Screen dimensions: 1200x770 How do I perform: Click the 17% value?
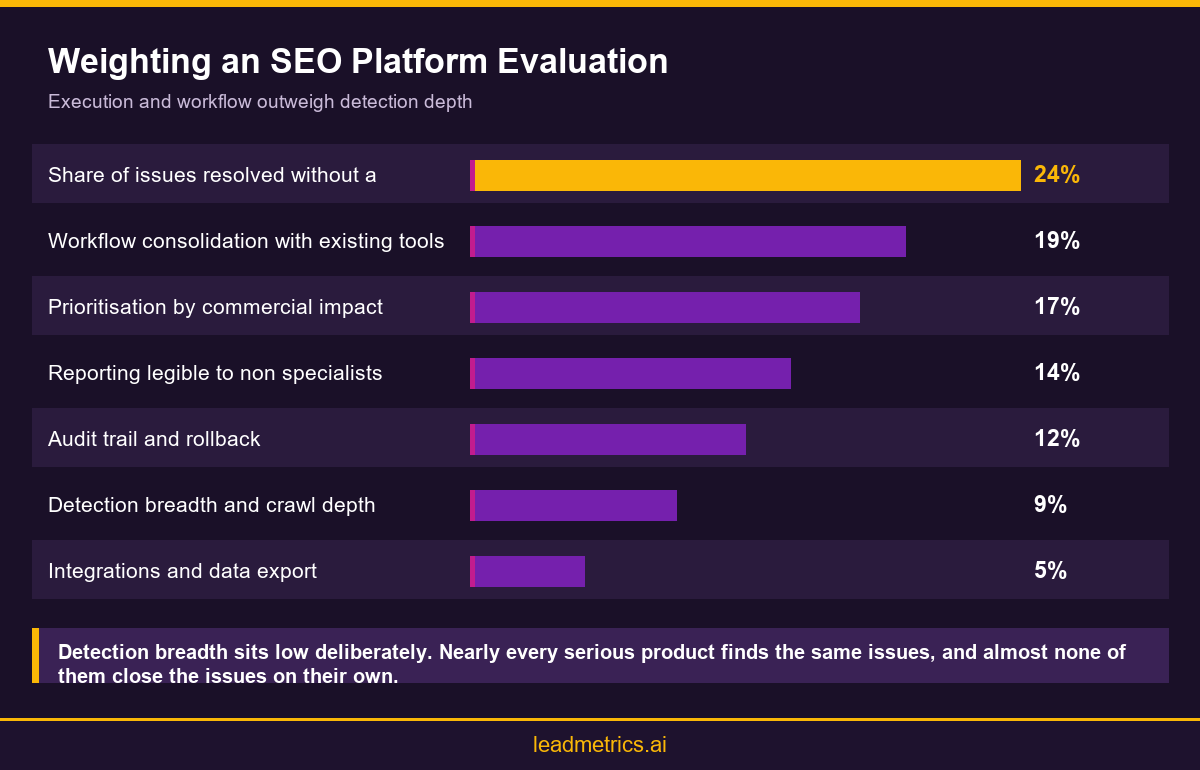1057,307
